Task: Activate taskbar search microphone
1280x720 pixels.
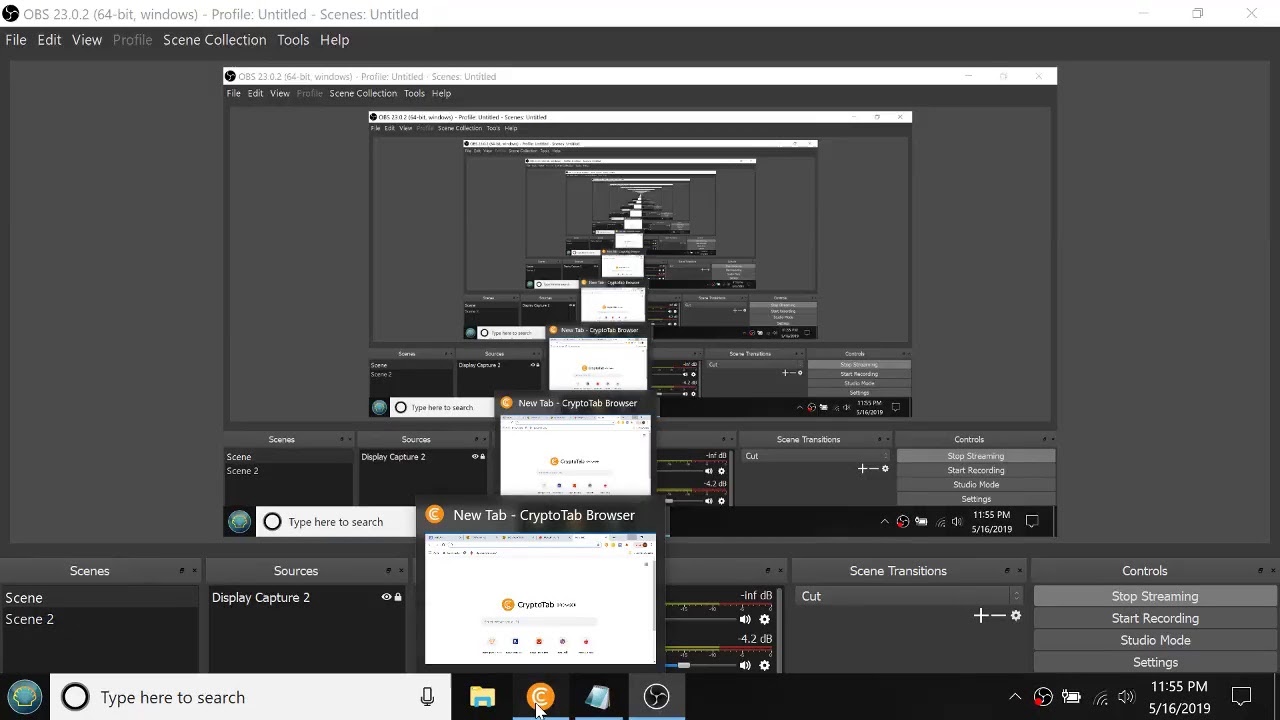Action: (x=427, y=697)
